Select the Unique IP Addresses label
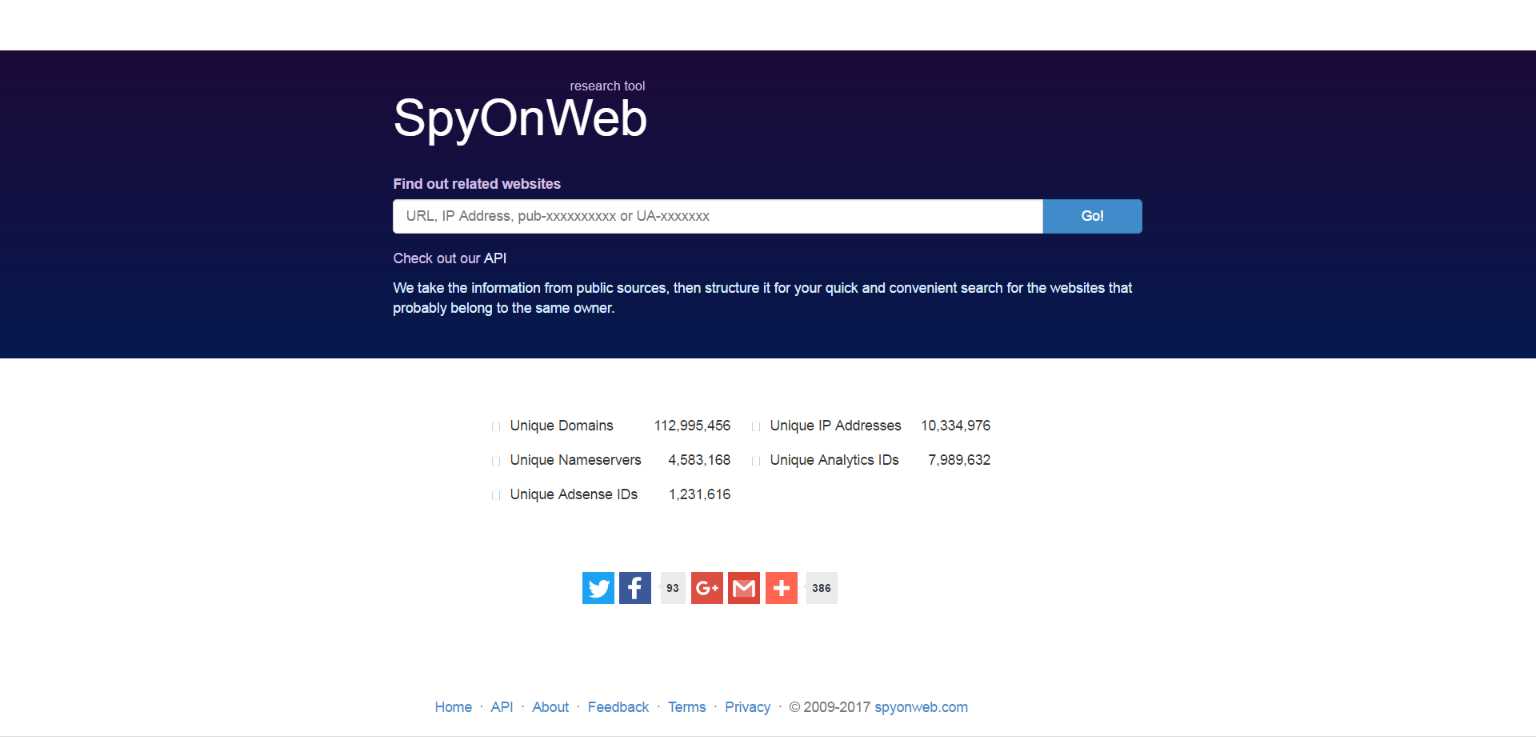Viewport: 1536px width, 737px height. tap(836, 425)
